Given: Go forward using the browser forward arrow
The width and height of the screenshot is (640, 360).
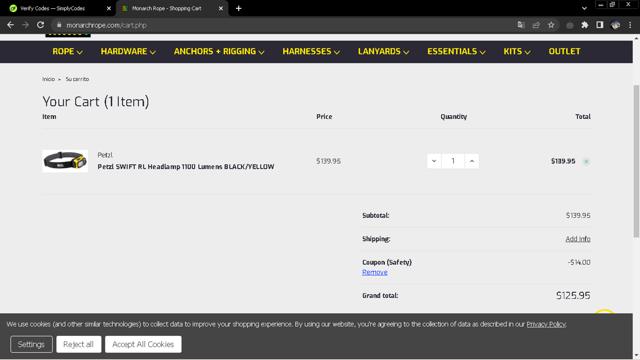Looking at the screenshot, I should (x=25, y=25).
